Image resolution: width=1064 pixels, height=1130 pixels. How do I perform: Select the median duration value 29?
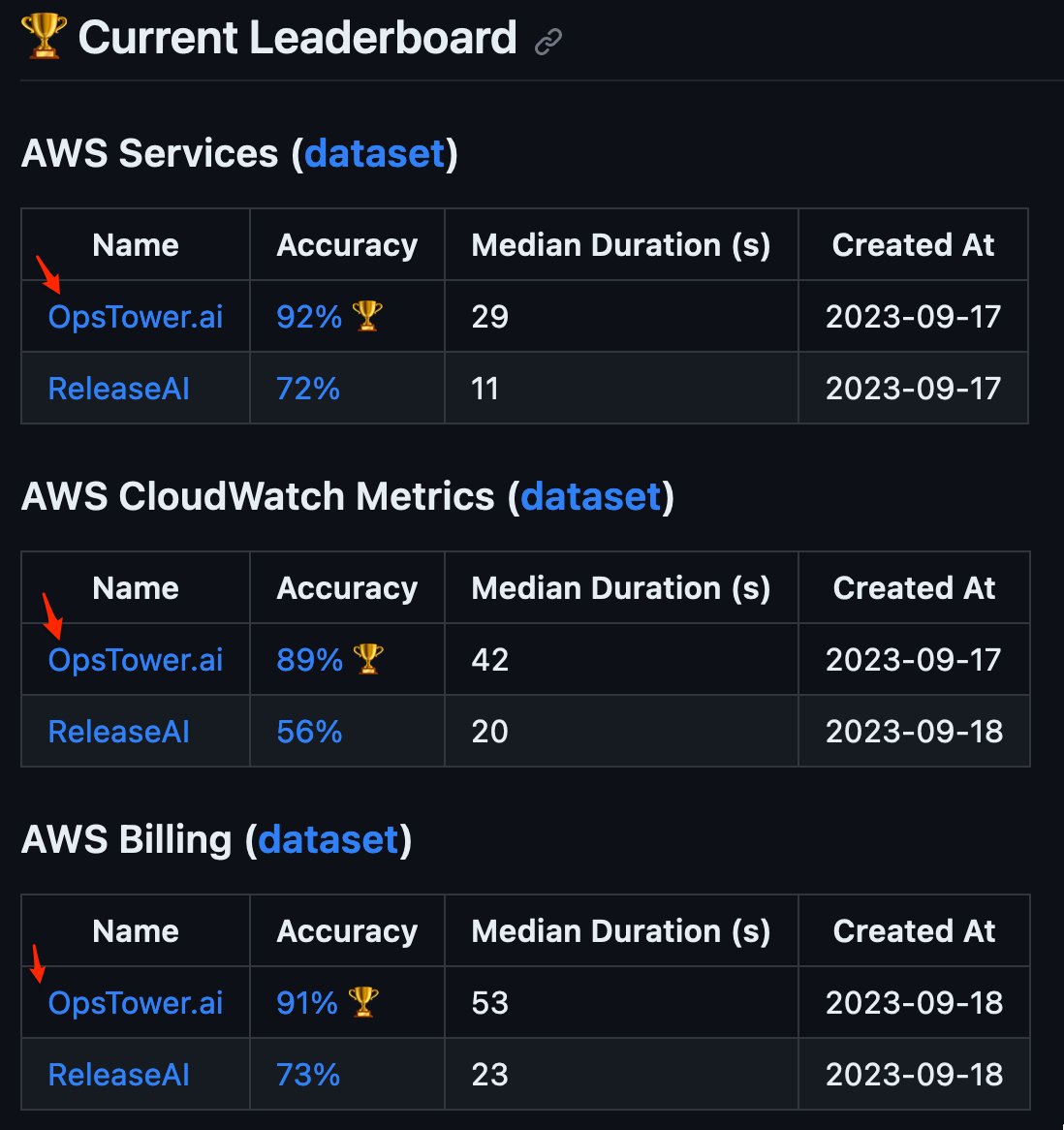click(490, 317)
